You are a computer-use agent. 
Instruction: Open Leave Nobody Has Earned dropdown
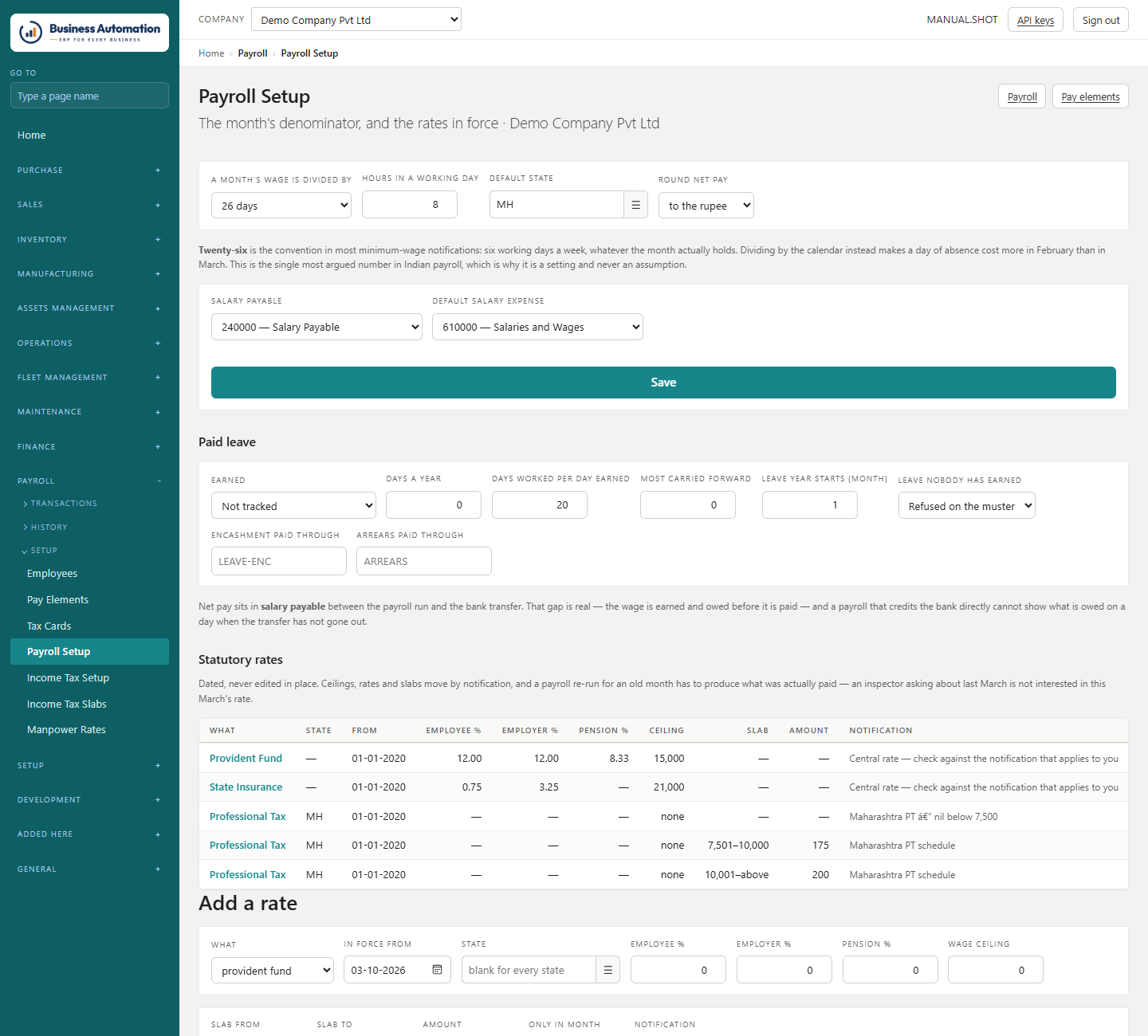coord(967,505)
